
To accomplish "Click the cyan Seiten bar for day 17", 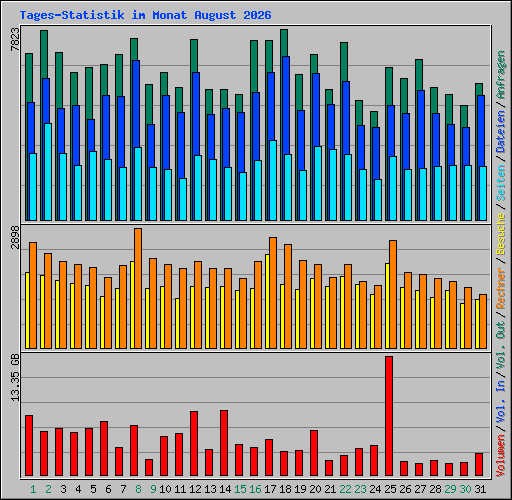I will (273, 181).
